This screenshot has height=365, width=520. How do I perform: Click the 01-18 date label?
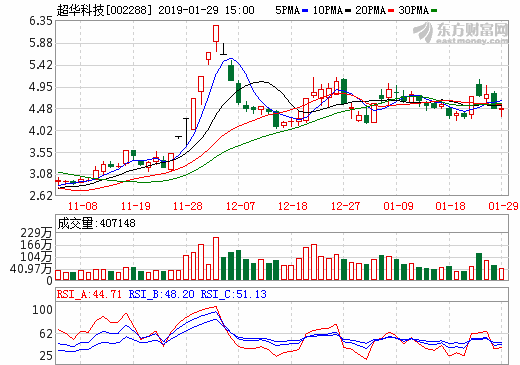(x=450, y=206)
